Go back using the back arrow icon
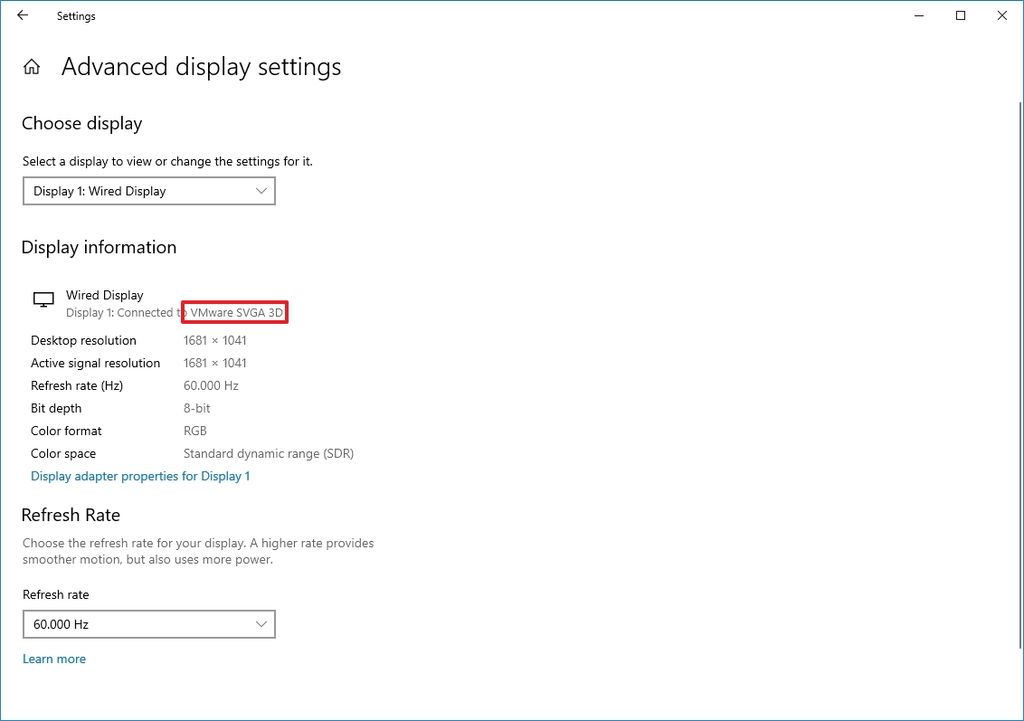 click(22, 16)
